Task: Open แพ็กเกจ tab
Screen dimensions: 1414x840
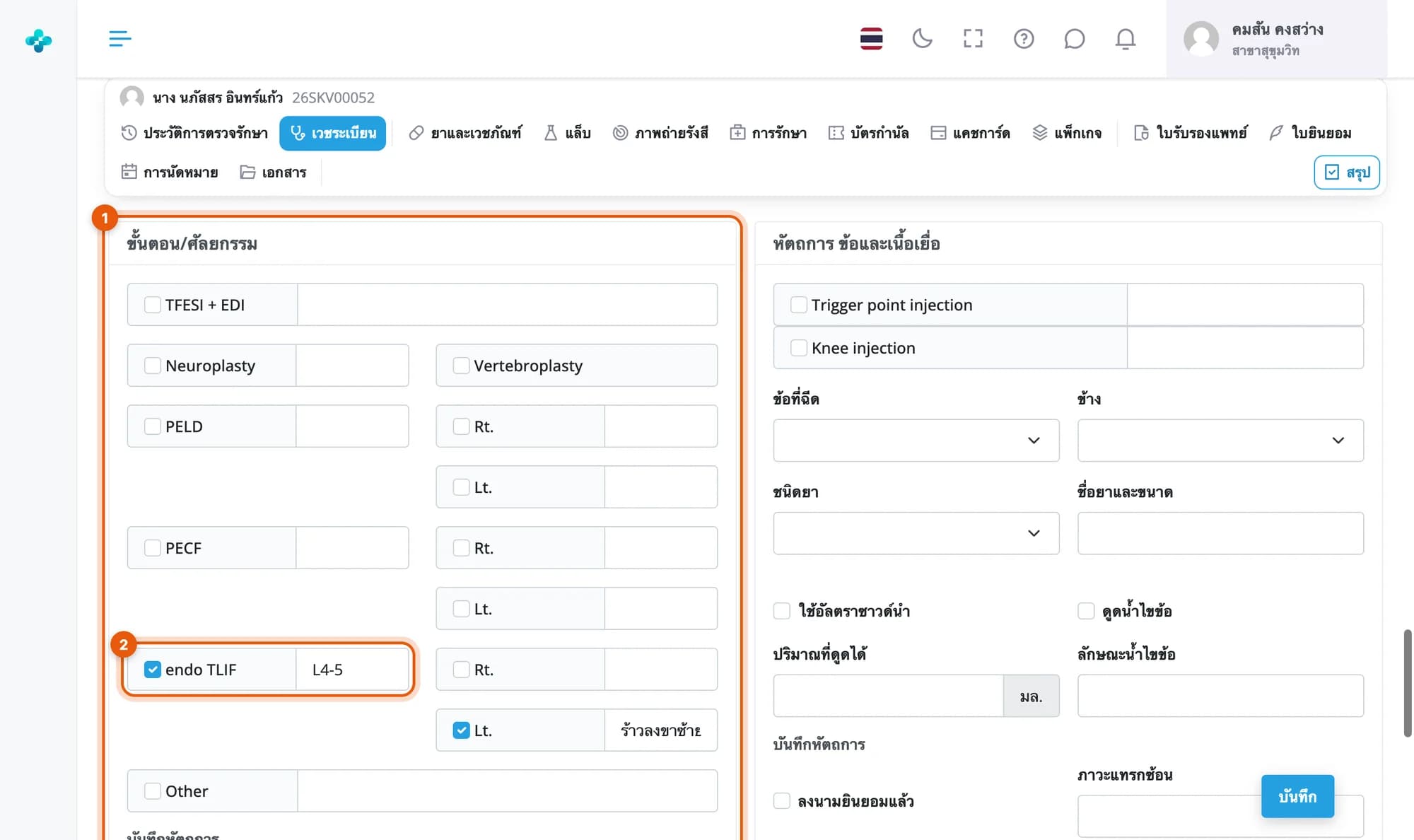Action: (x=1067, y=133)
